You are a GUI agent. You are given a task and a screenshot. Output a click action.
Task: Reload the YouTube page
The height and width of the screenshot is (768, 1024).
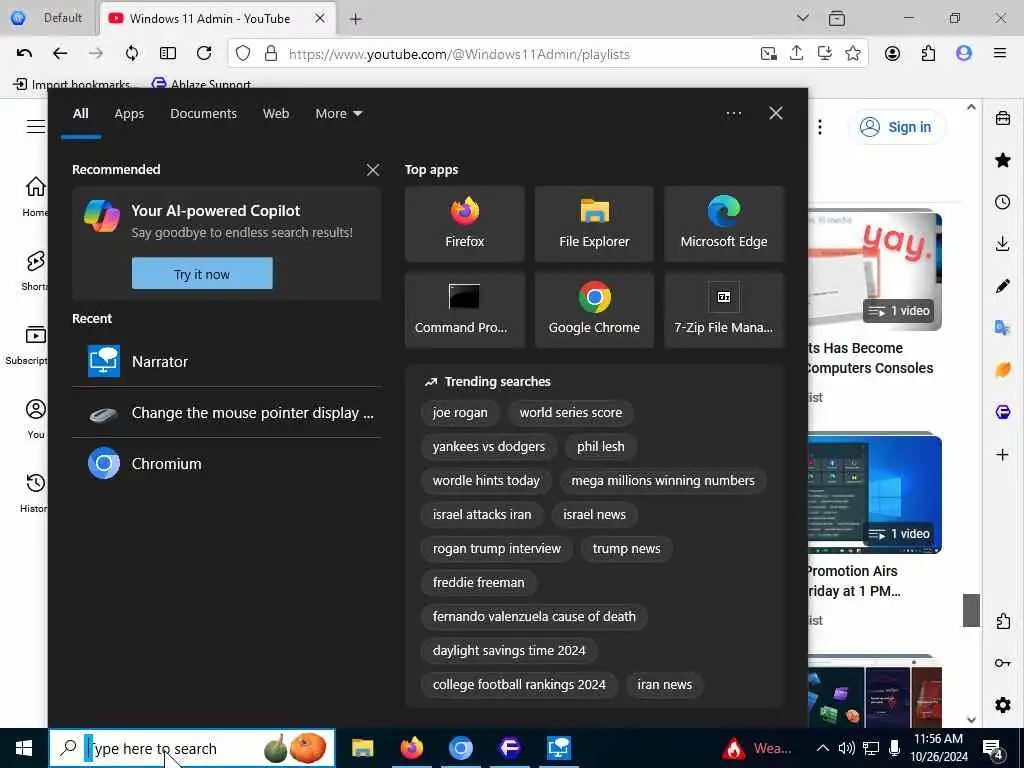point(204,54)
